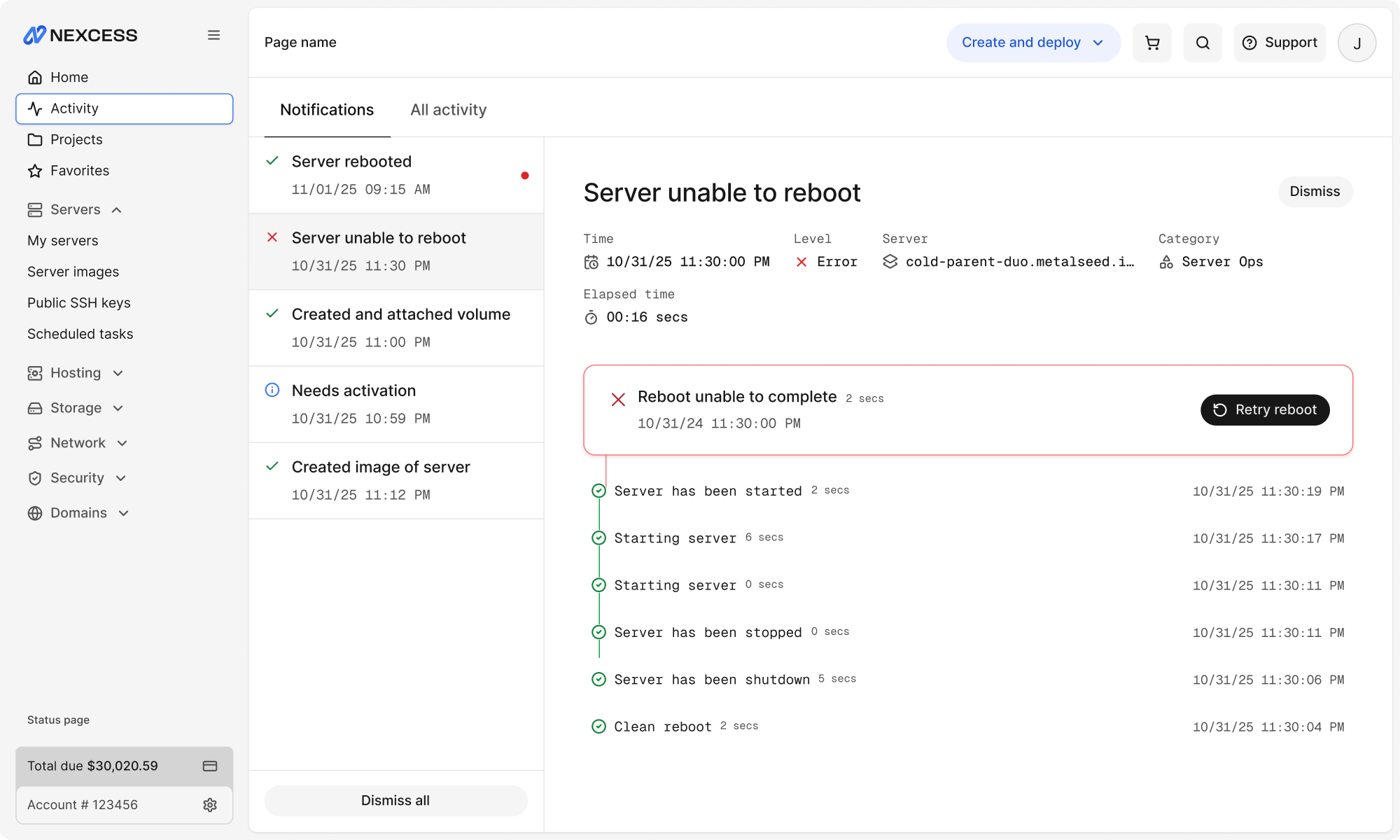This screenshot has height=840, width=1400.
Task: Click the red X icon on Server unable to reboot
Action: pos(272,237)
